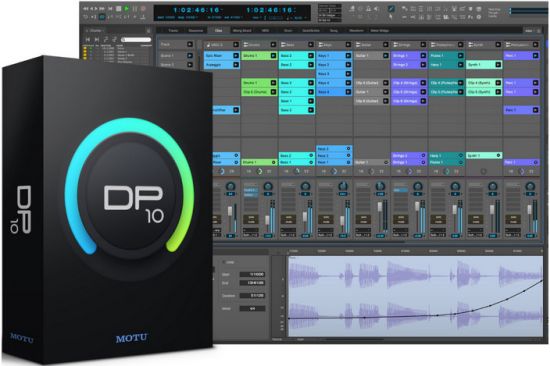The image size is (550, 366).
Task: Click the main counter time display
Action: [196, 10]
